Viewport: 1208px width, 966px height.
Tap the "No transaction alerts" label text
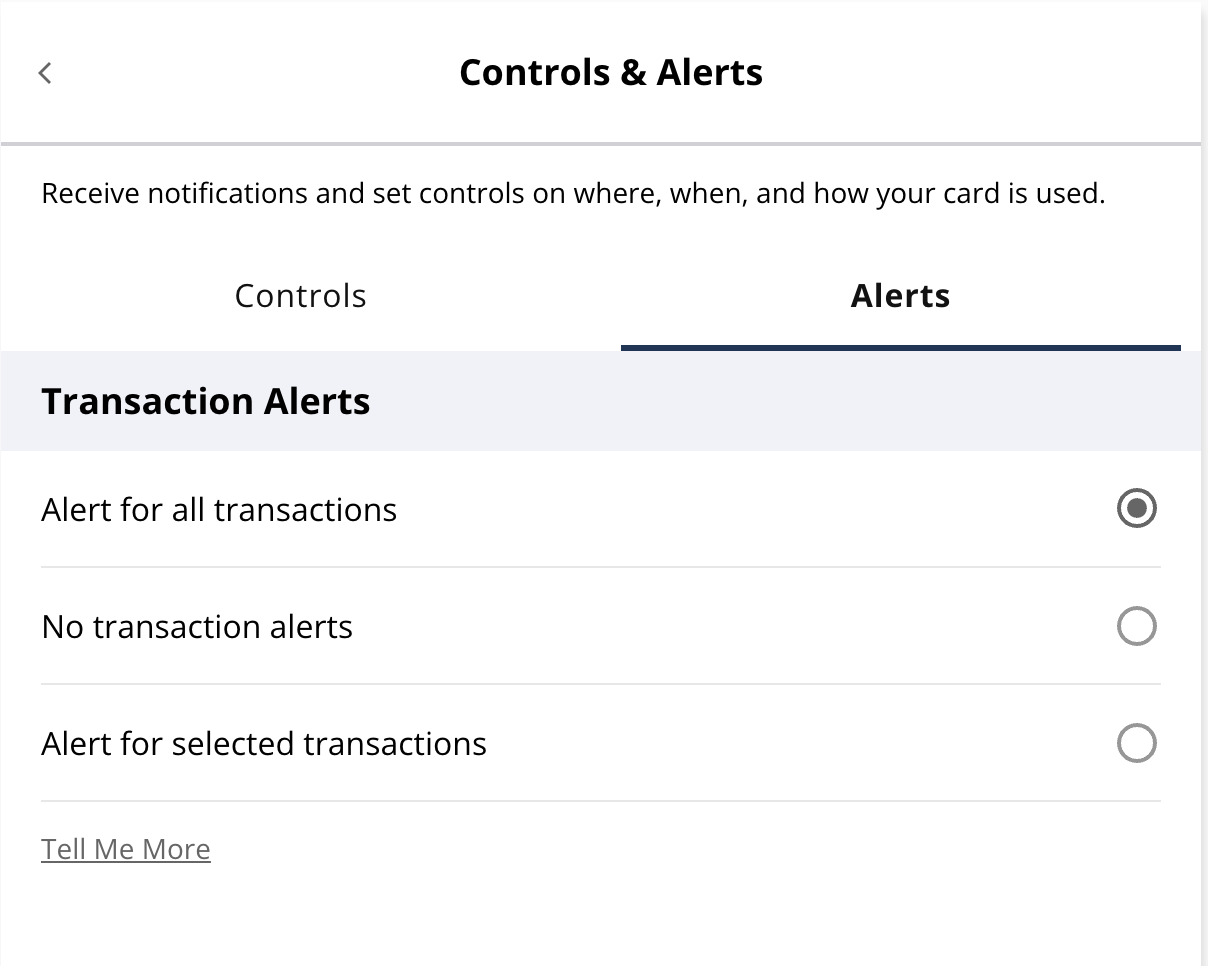[197, 627]
